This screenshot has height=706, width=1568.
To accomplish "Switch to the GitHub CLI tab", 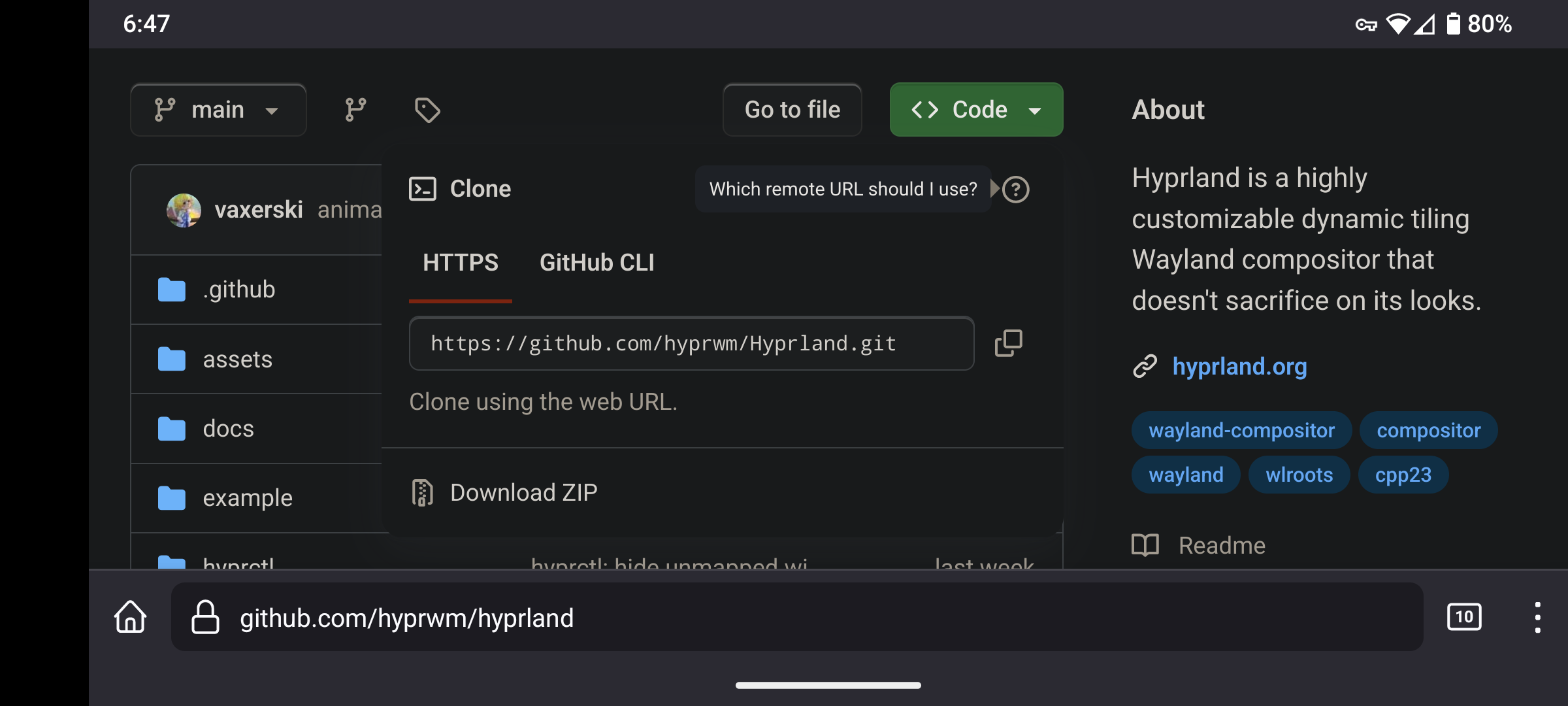I will pyautogui.click(x=596, y=263).
